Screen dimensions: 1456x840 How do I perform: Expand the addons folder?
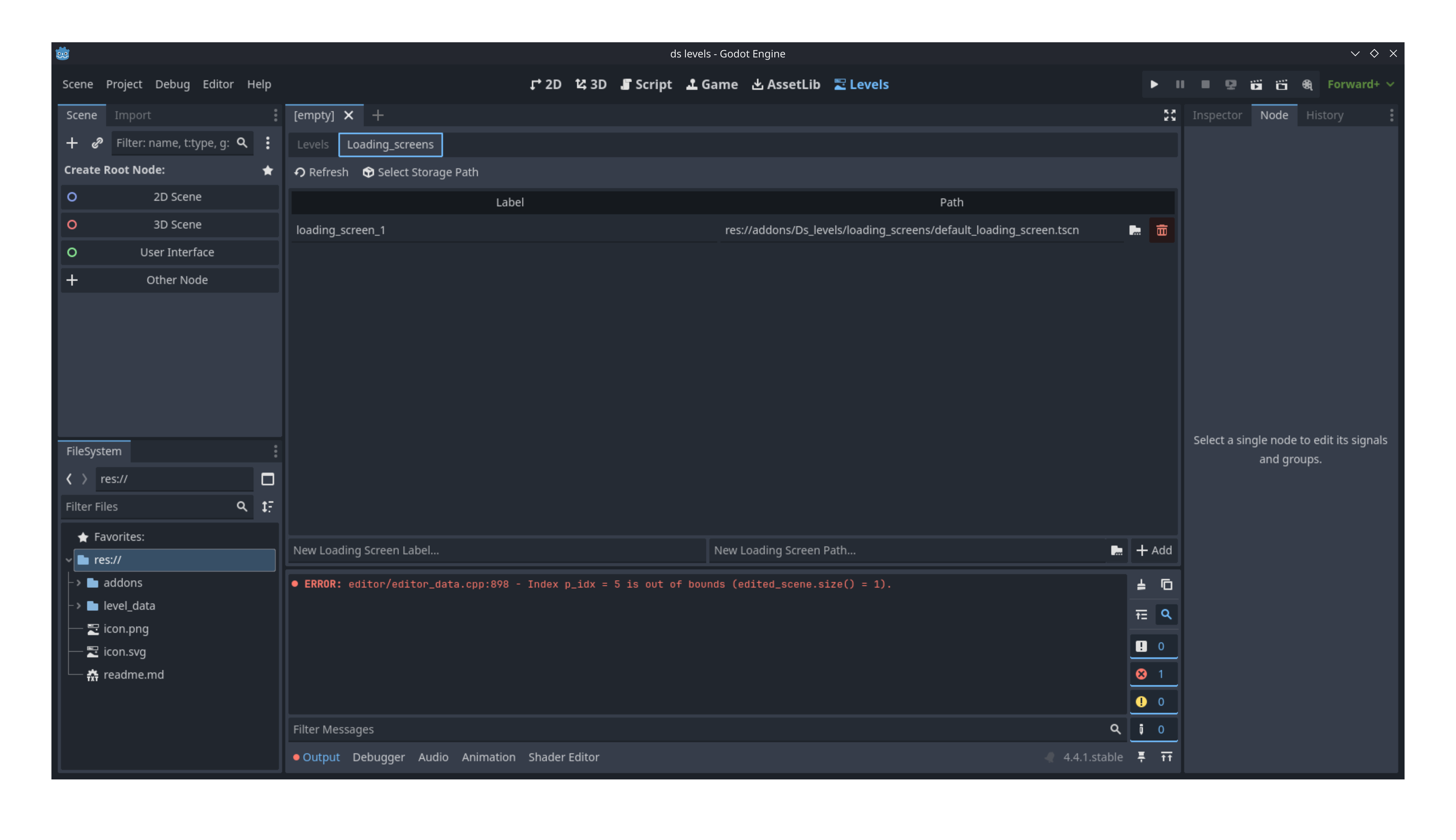[x=79, y=583]
